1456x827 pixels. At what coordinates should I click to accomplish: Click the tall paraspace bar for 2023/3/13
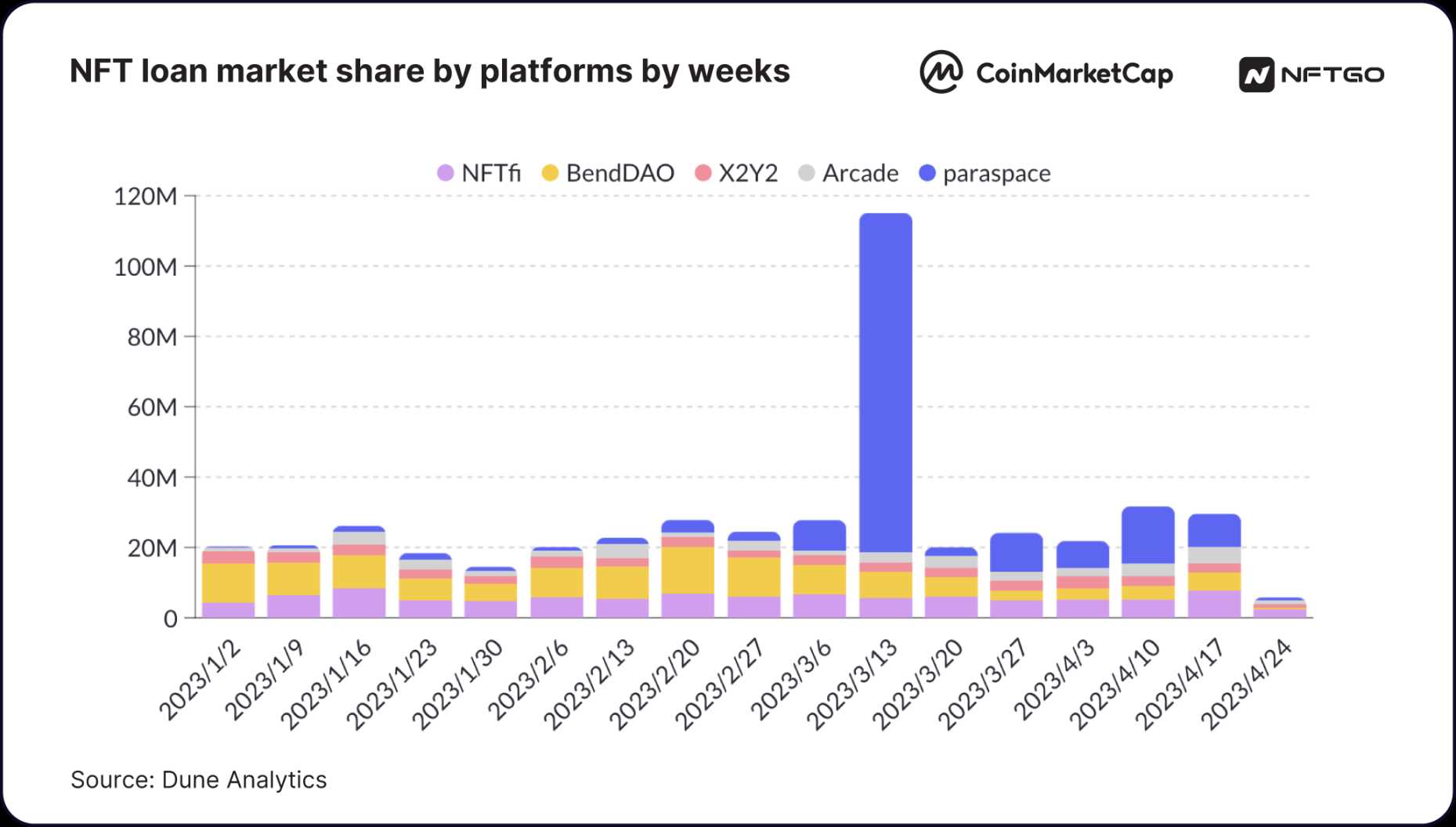tap(885, 382)
